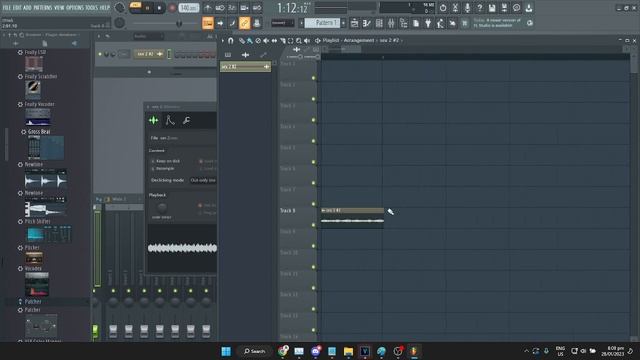Image resolution: width=640 pixels, height=360 pixels.
Task: Open the playlist options menu arrow
Action: point(223,40)
